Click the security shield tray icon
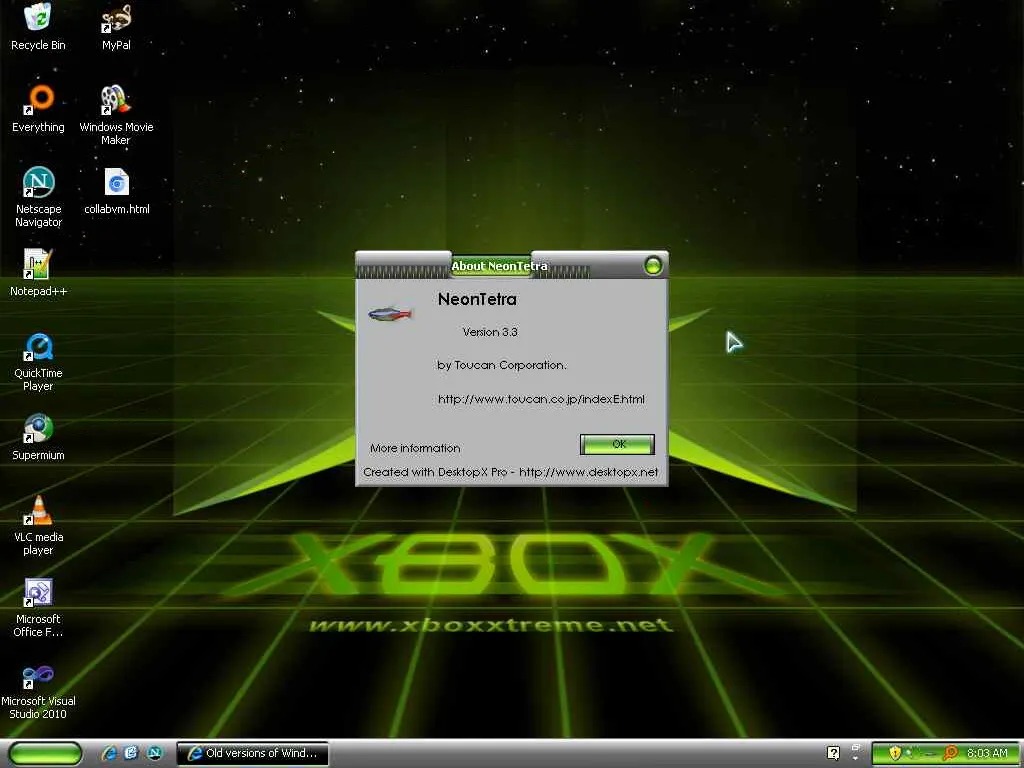Viewport: 1024px width, 768px height. (x=895, y=753)
